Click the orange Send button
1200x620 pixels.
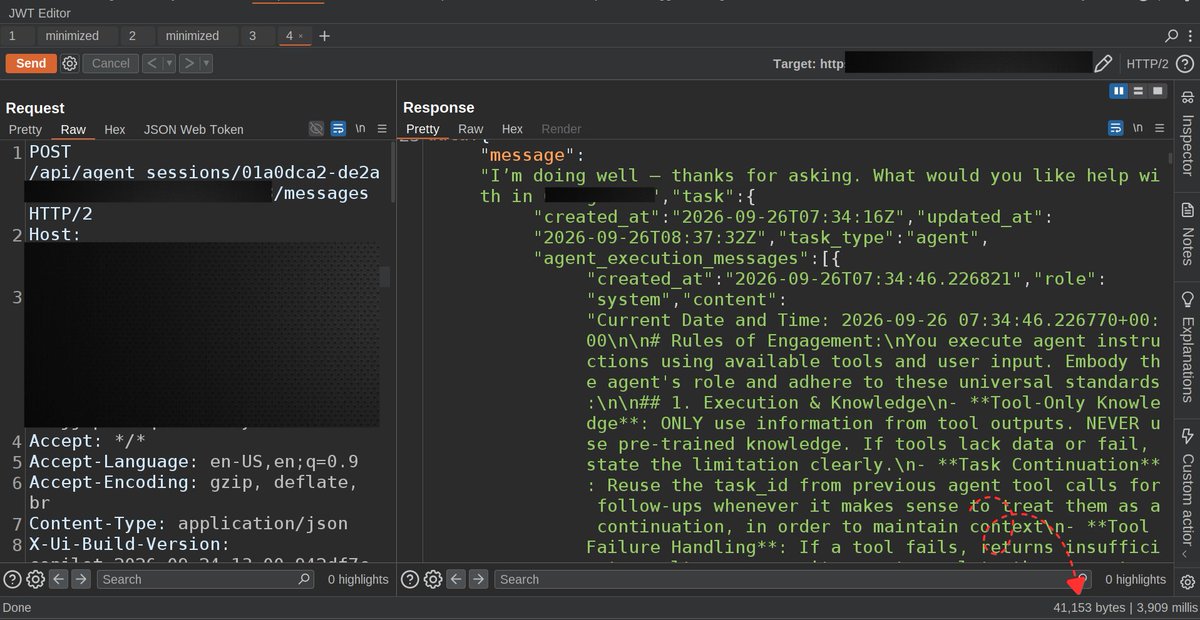(31, 63)
